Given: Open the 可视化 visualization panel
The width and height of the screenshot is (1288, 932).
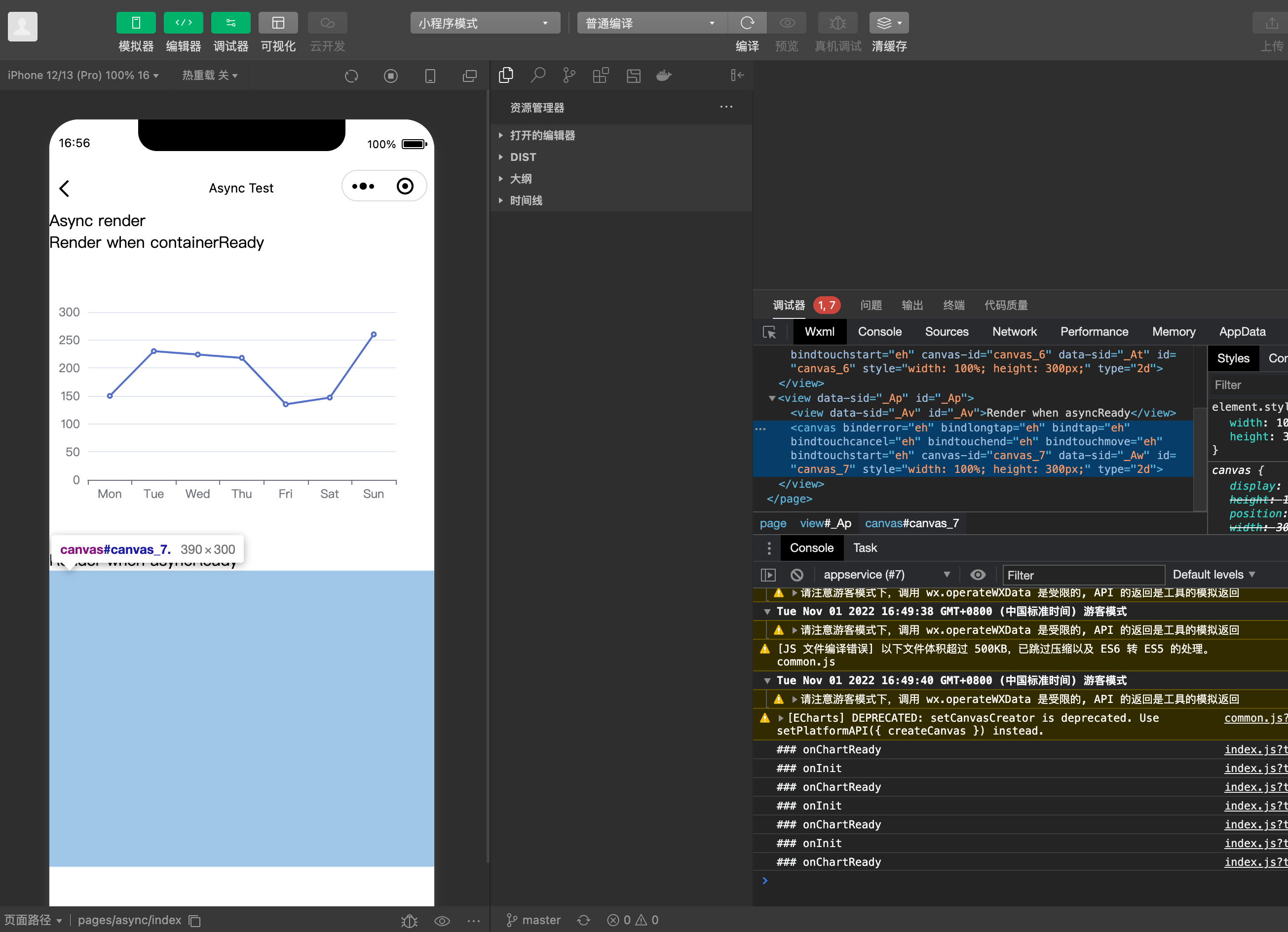Looking at the screenshot, I should pyautogui.click(x=278, y=23).
